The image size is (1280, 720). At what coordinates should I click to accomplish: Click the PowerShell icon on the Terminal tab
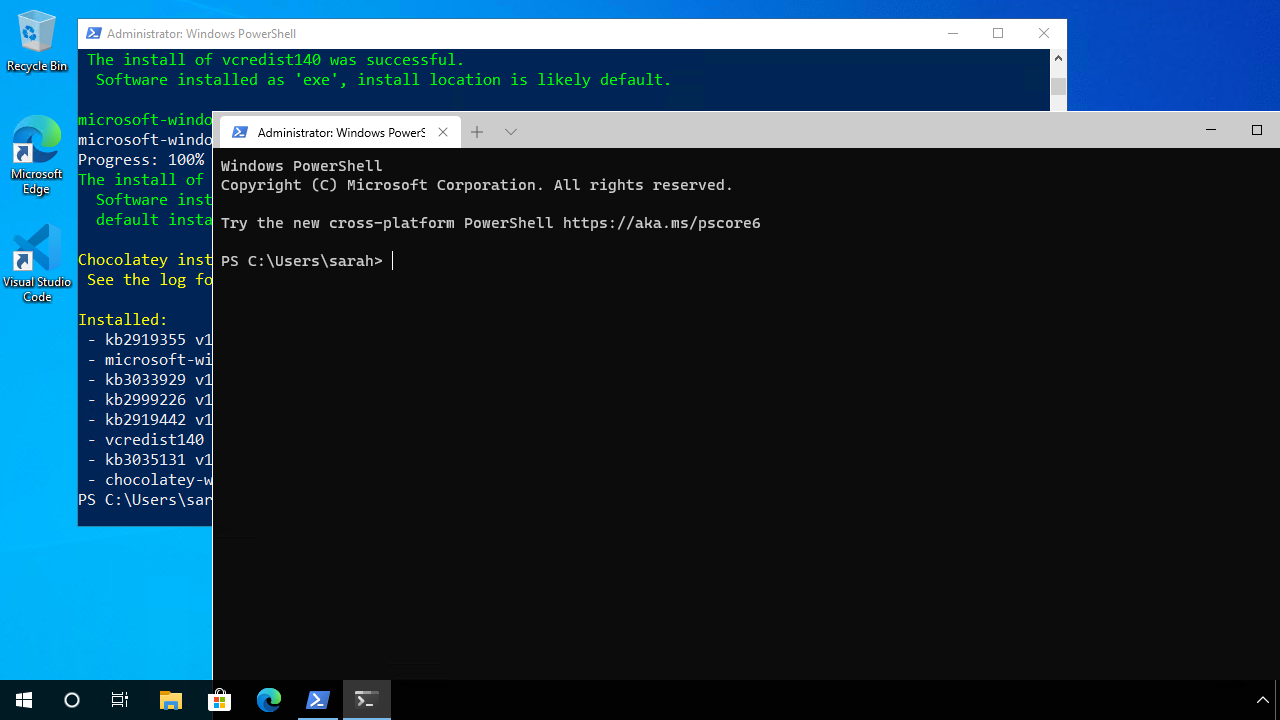click(239, 131)
